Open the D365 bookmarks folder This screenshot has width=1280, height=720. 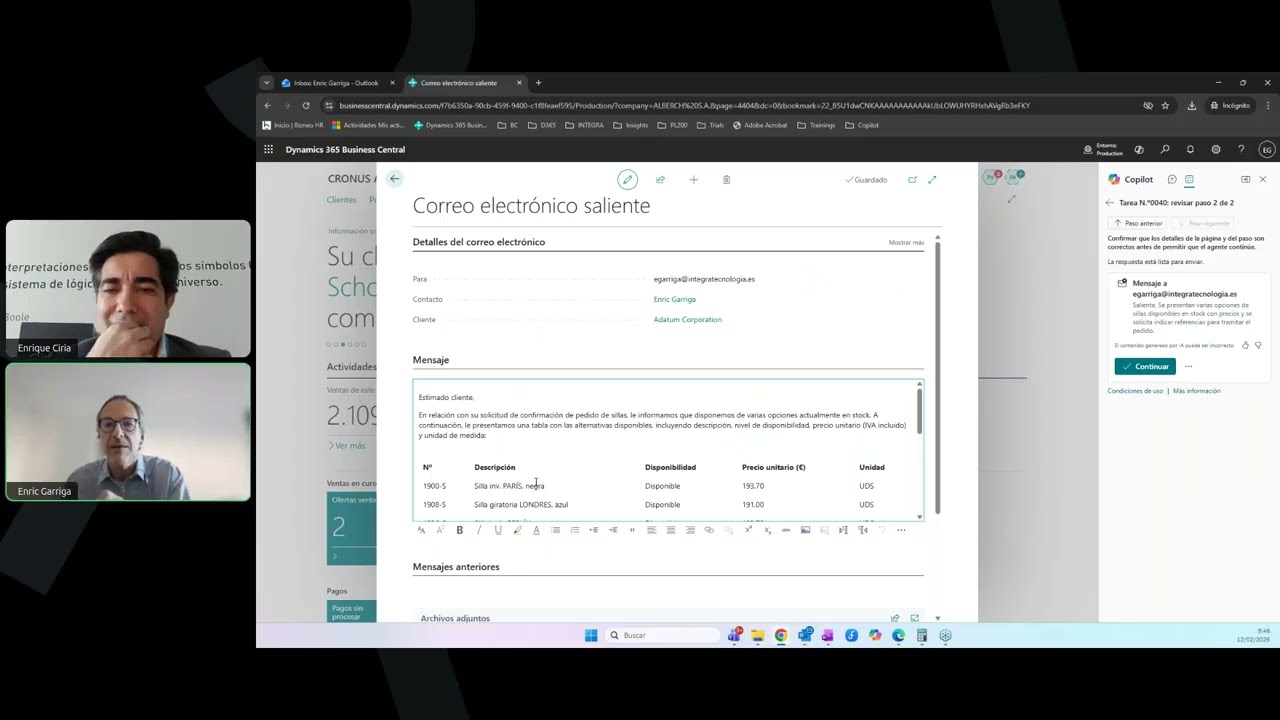tap(541, 125)
